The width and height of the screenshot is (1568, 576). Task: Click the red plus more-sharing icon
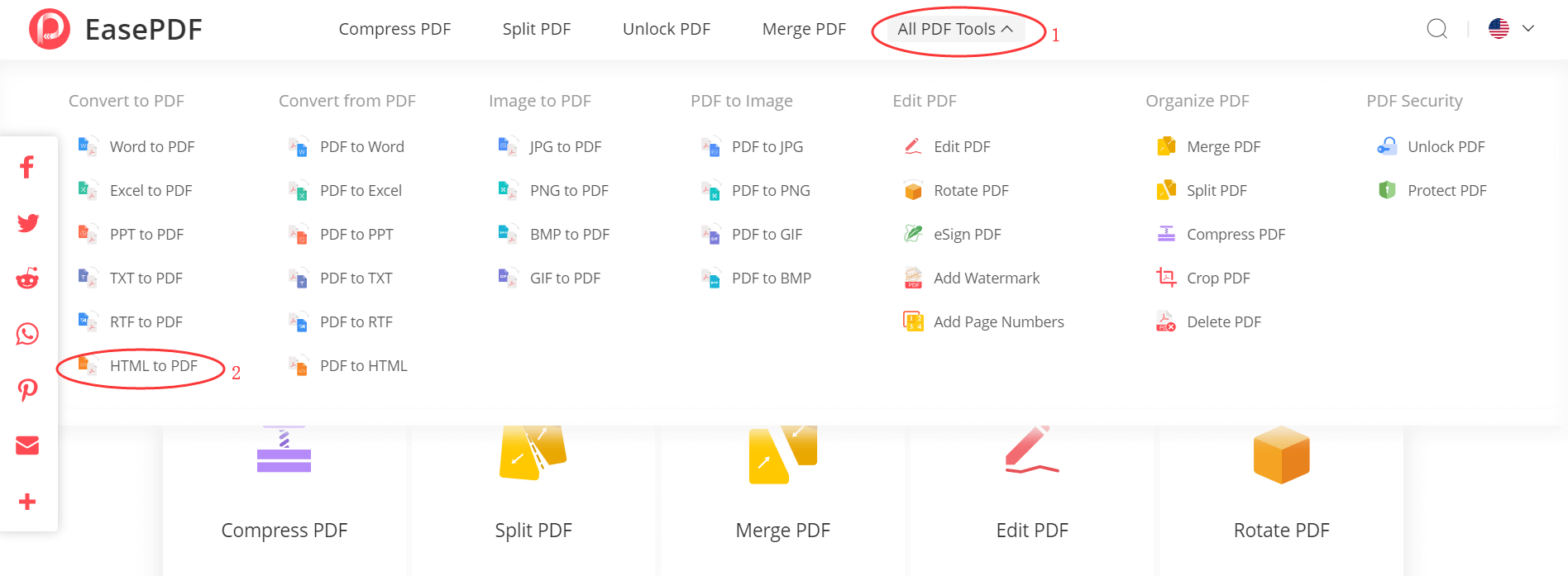tap(27, 502)
